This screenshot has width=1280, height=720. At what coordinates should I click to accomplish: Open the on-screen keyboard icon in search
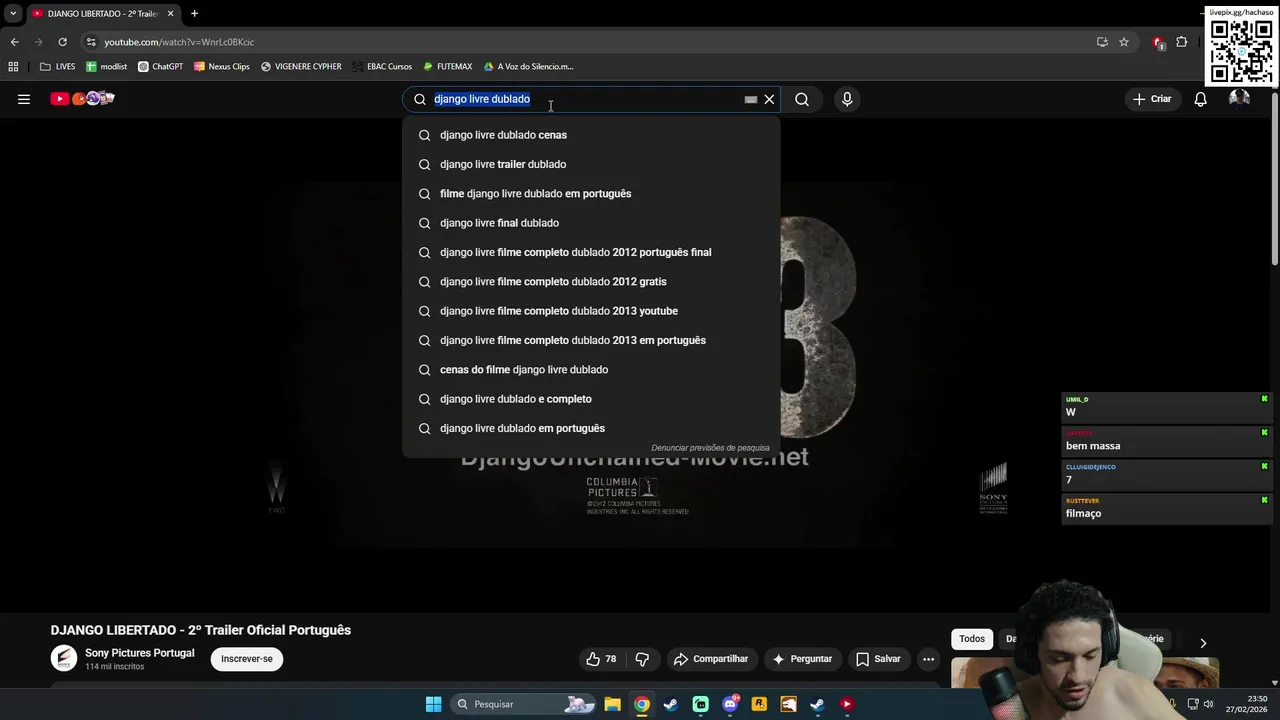751,100
